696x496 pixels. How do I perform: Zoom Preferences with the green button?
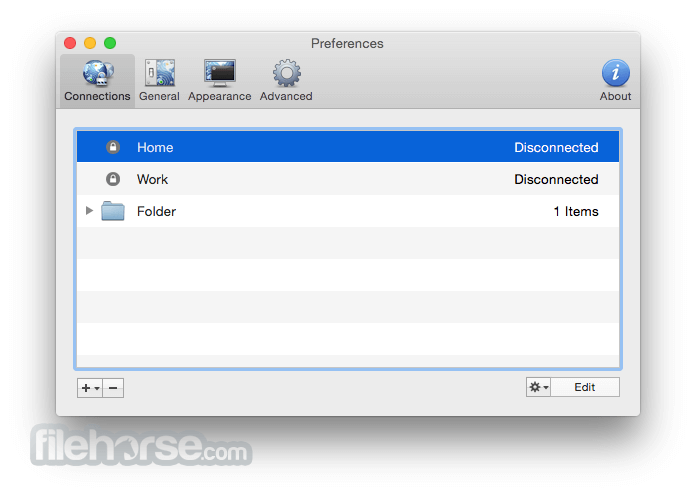click(x=110, y=43)
